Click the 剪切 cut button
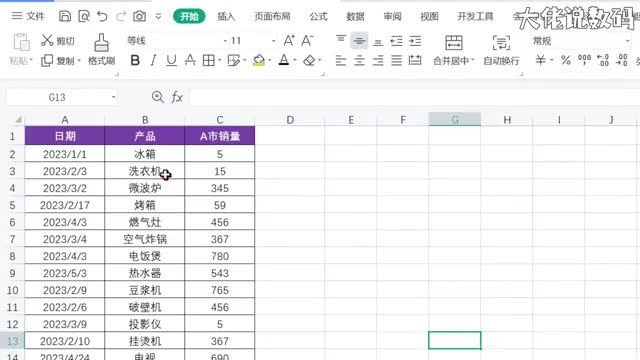640x360 pixels. pyautogui.click(x=58, y=40)
